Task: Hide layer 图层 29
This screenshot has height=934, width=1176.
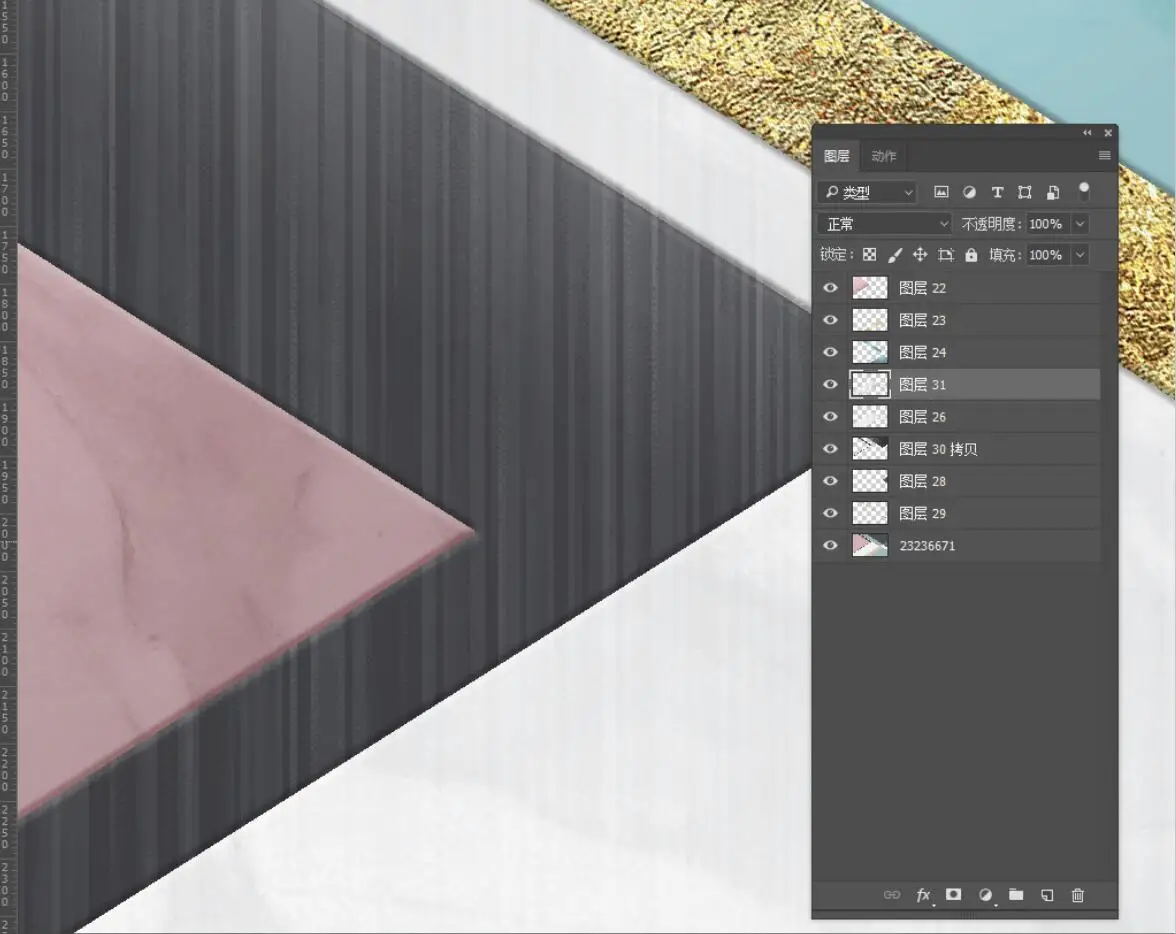Action: coord(830,513)
